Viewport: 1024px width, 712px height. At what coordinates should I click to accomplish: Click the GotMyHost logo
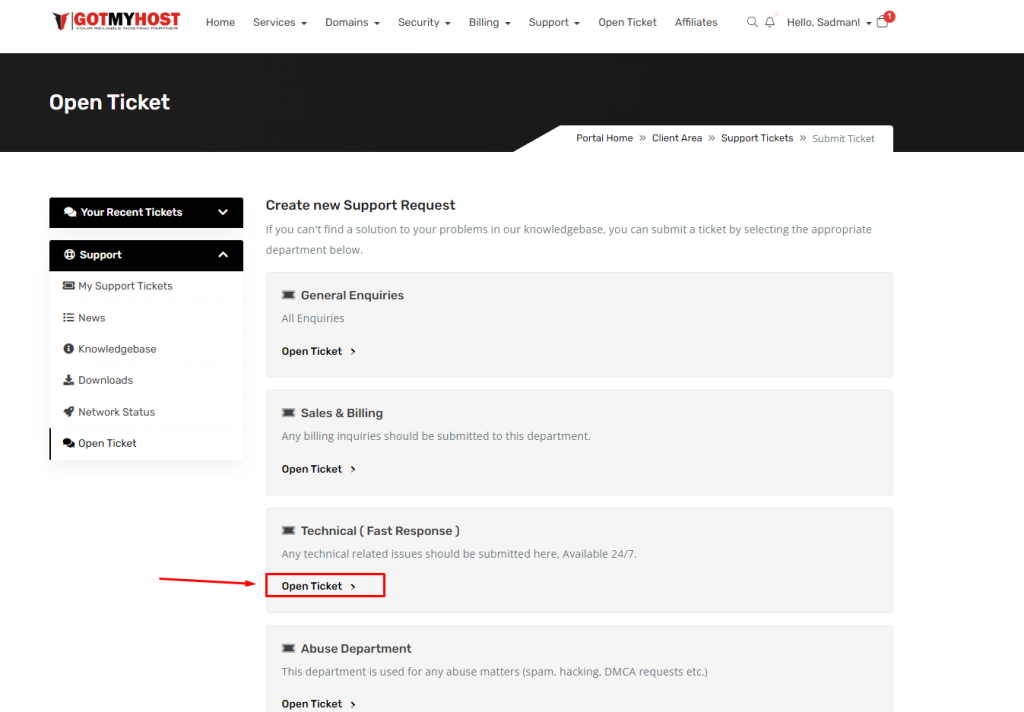pyautogui.click(x=119, y=22)
